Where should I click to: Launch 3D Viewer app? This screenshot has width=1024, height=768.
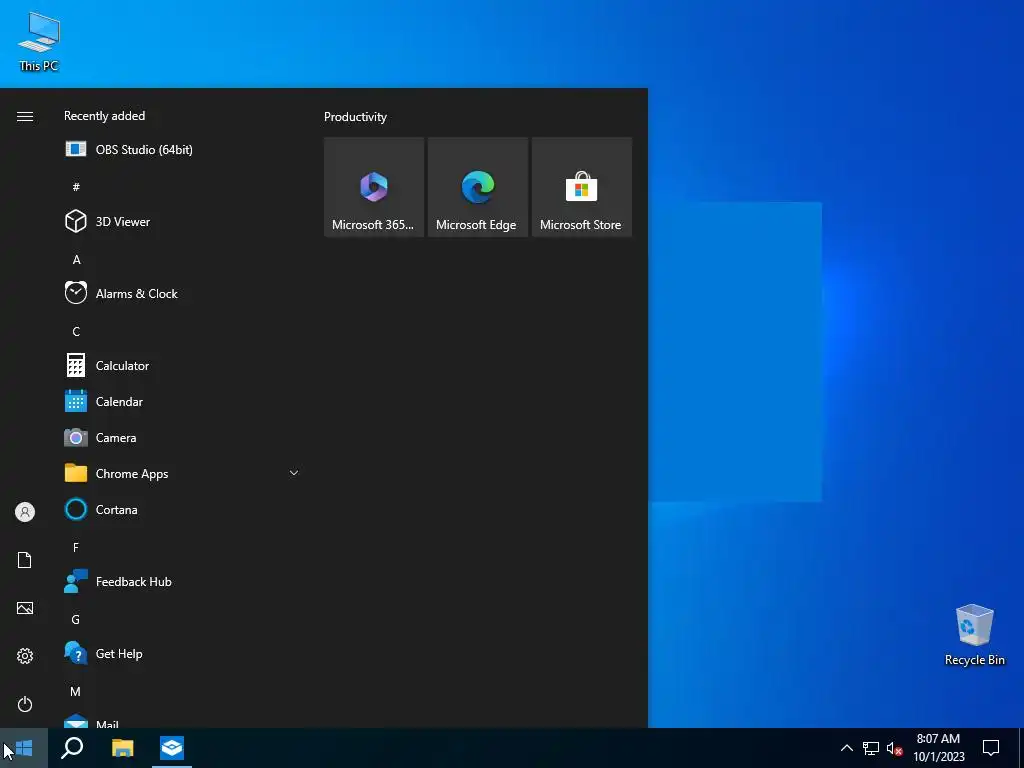(x=183, y=221)
